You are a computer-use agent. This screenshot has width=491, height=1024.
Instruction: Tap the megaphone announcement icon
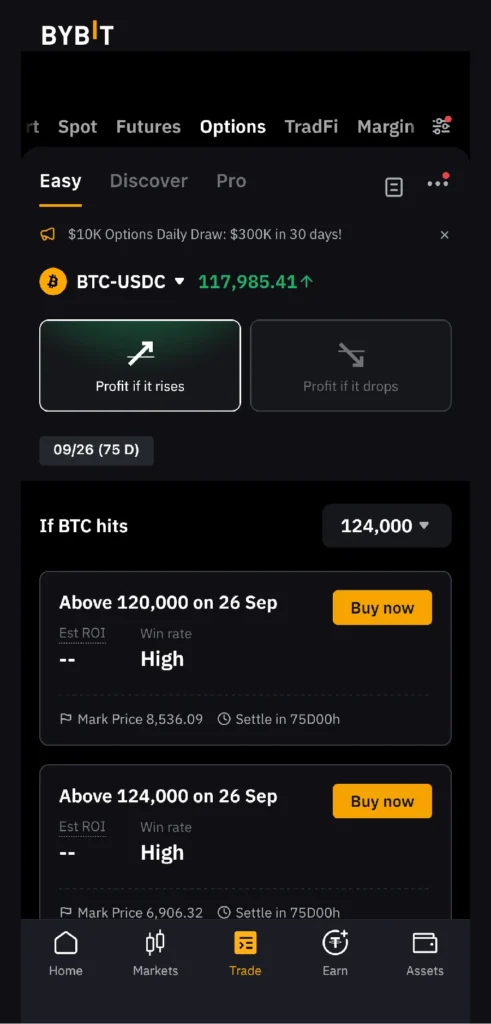(48, 234)
